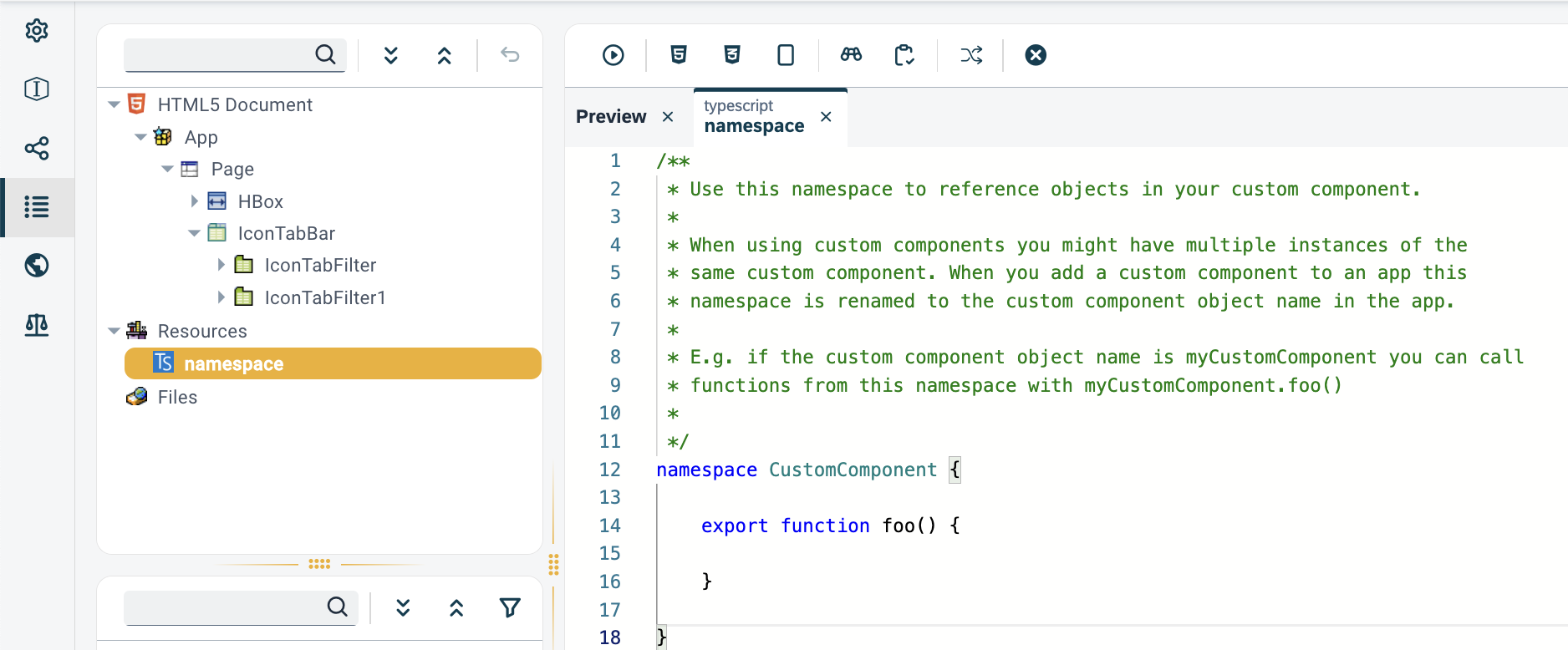The image size is (1568, 650).
Task: Click the HTML5 shield toolbar icon
Action: pyautogui.click(x=679, y=55)
